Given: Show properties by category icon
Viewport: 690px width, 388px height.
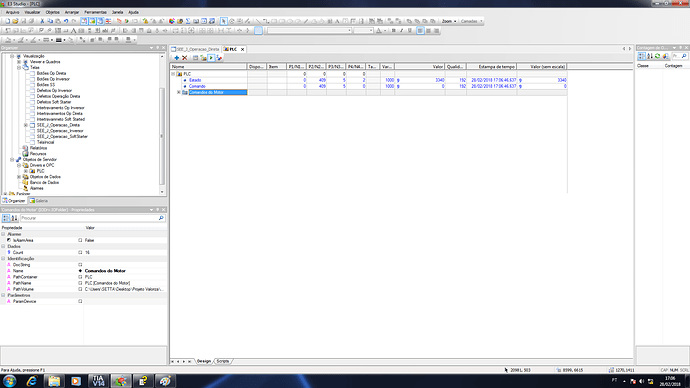Looking at the screenshot, I should (6, 218).
